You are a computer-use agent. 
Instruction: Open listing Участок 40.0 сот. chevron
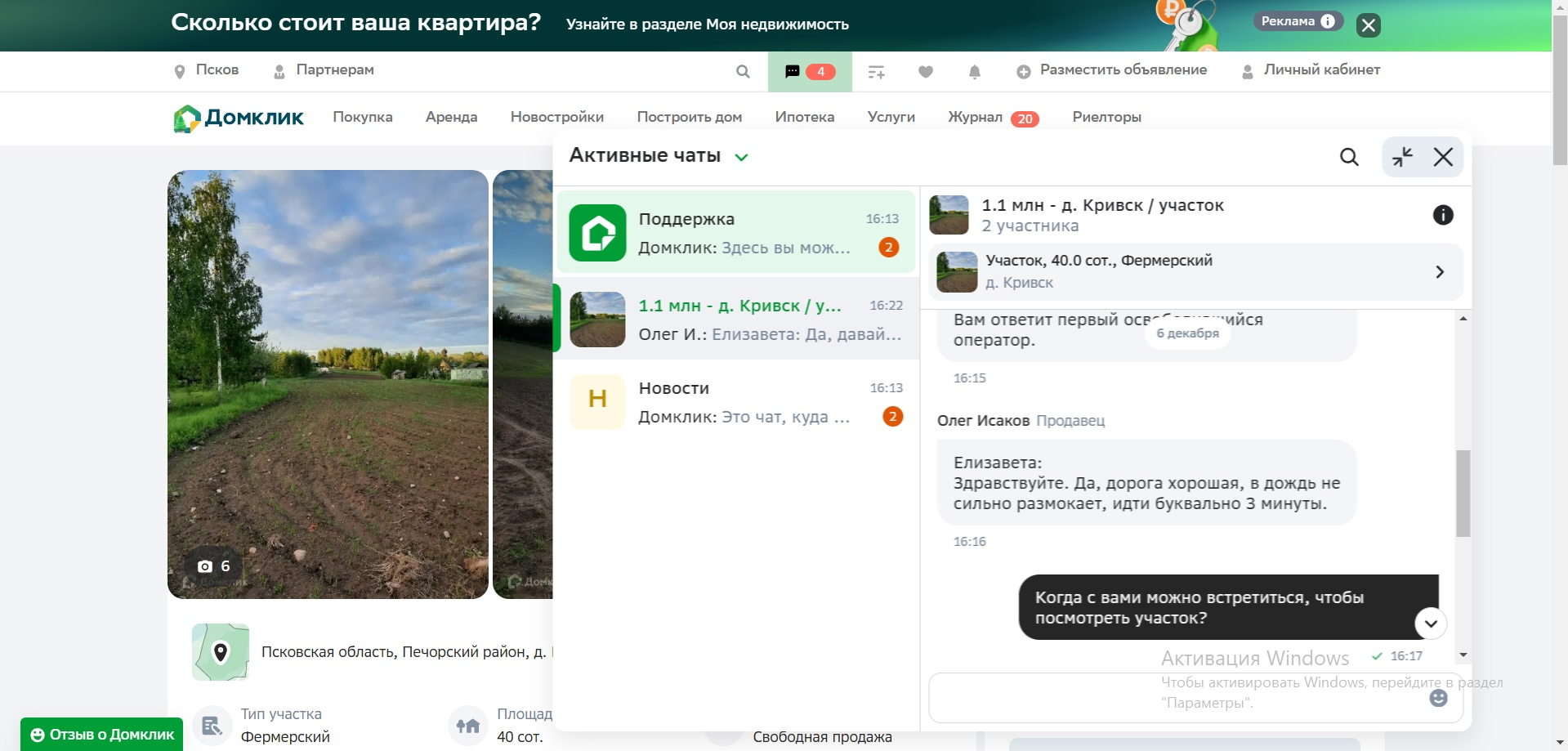coord(1440,272)
